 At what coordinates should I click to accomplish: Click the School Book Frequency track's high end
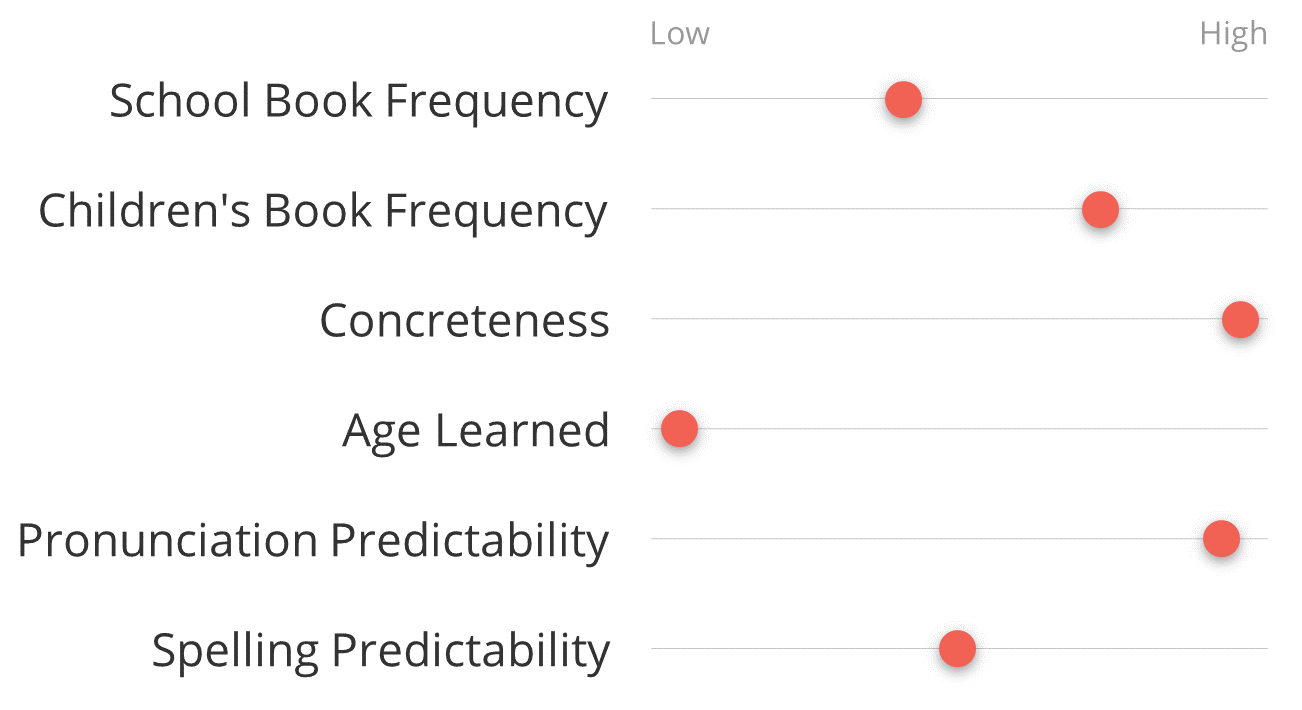1260,99
